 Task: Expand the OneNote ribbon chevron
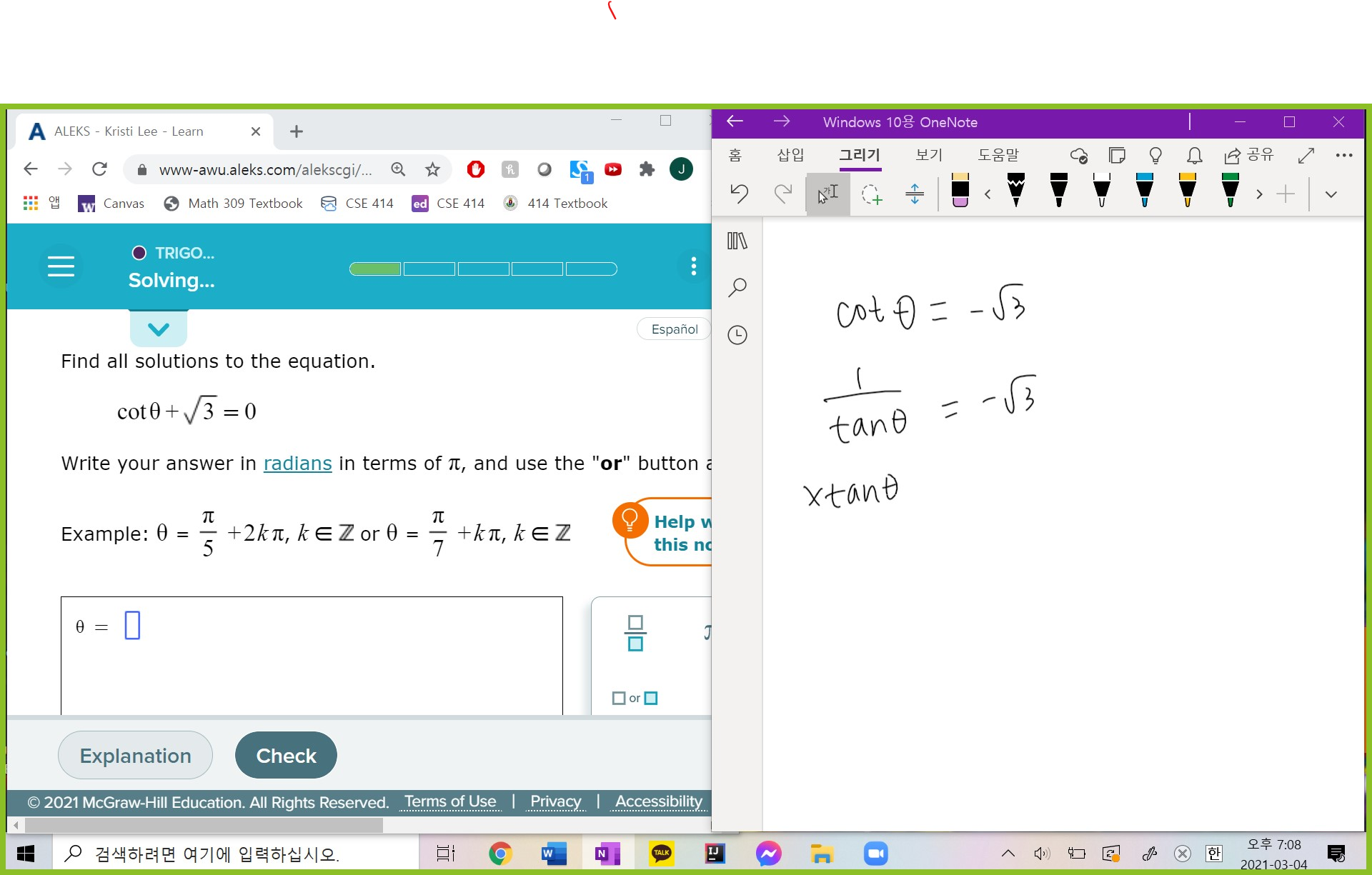1331,194
